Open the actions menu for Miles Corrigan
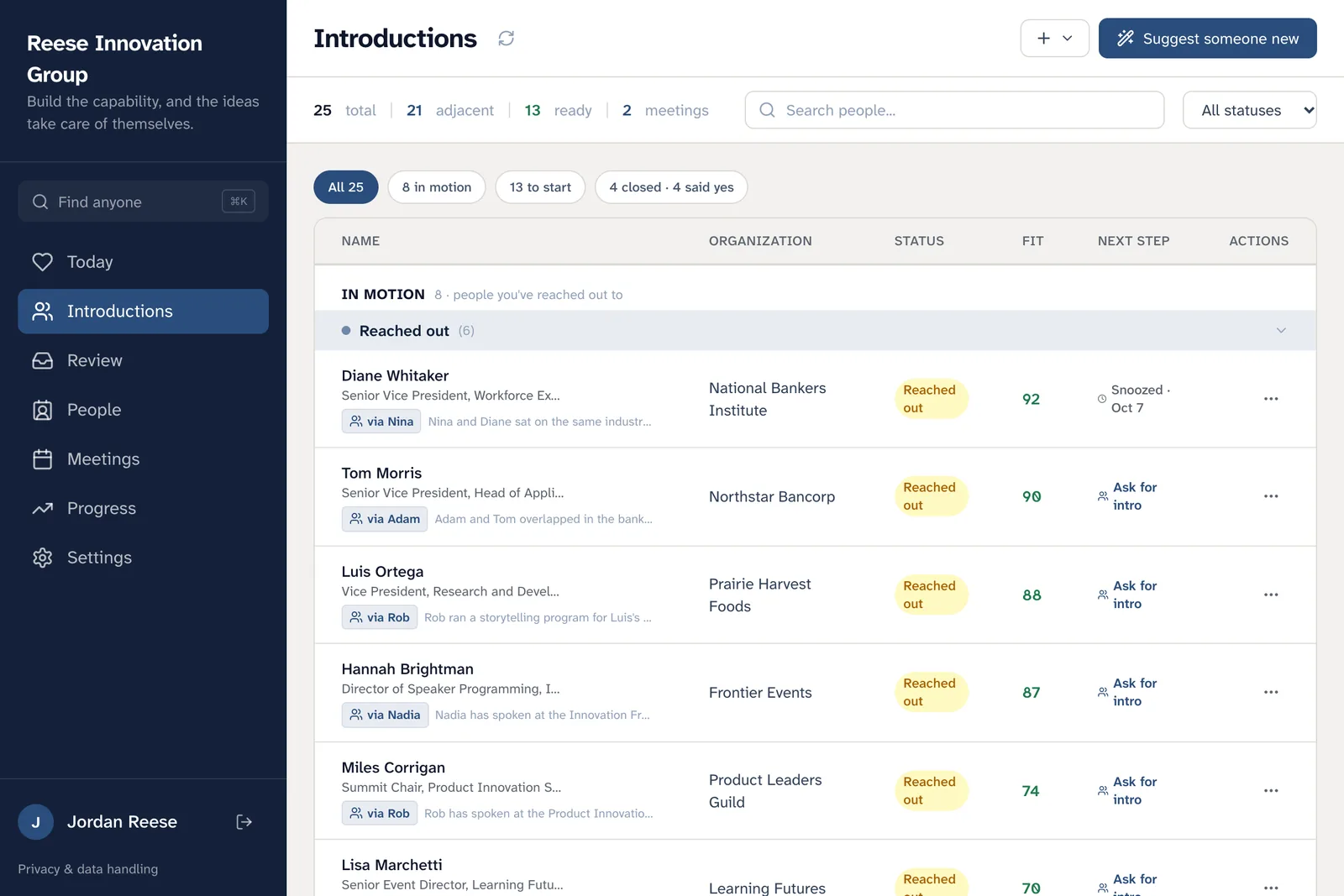Viewport: 1344px width, 896px height. click(1271, 791)
